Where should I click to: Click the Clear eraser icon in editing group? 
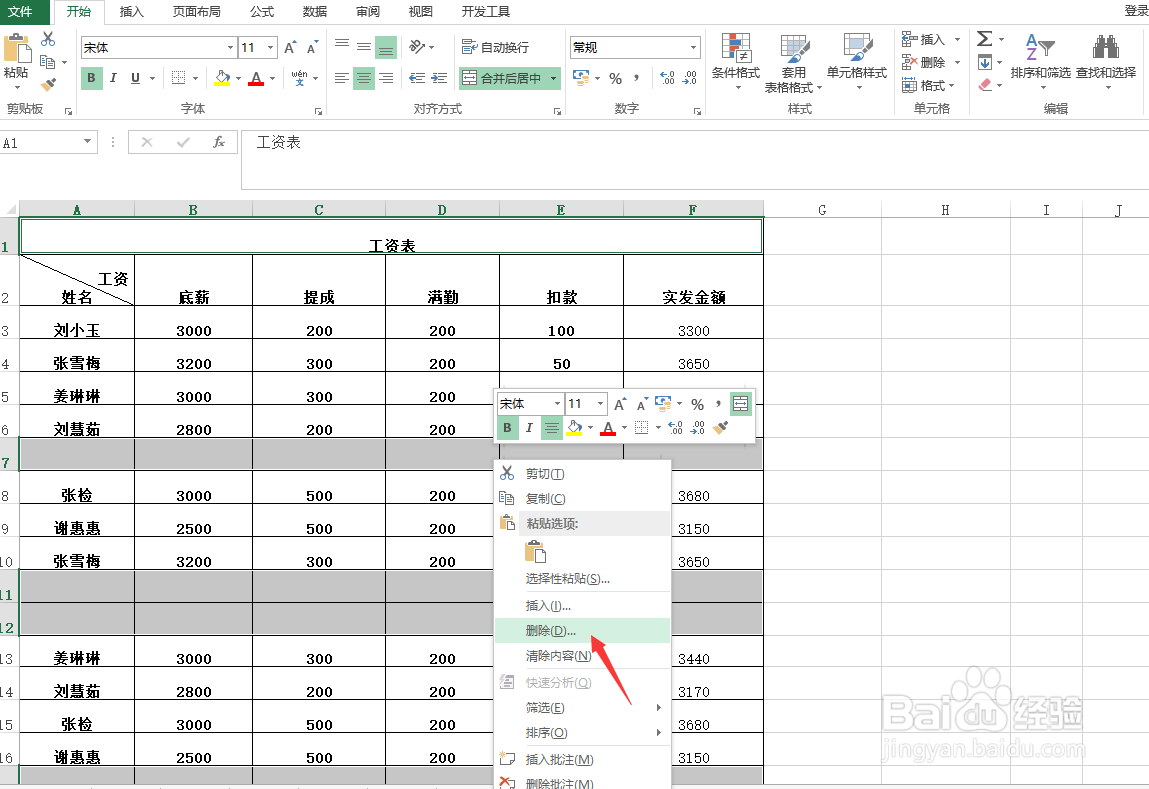coord(985,85)
